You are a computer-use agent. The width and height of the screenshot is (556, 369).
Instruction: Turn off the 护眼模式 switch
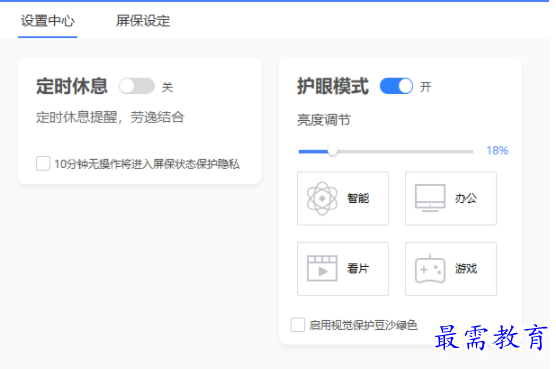tap(396, 86)
